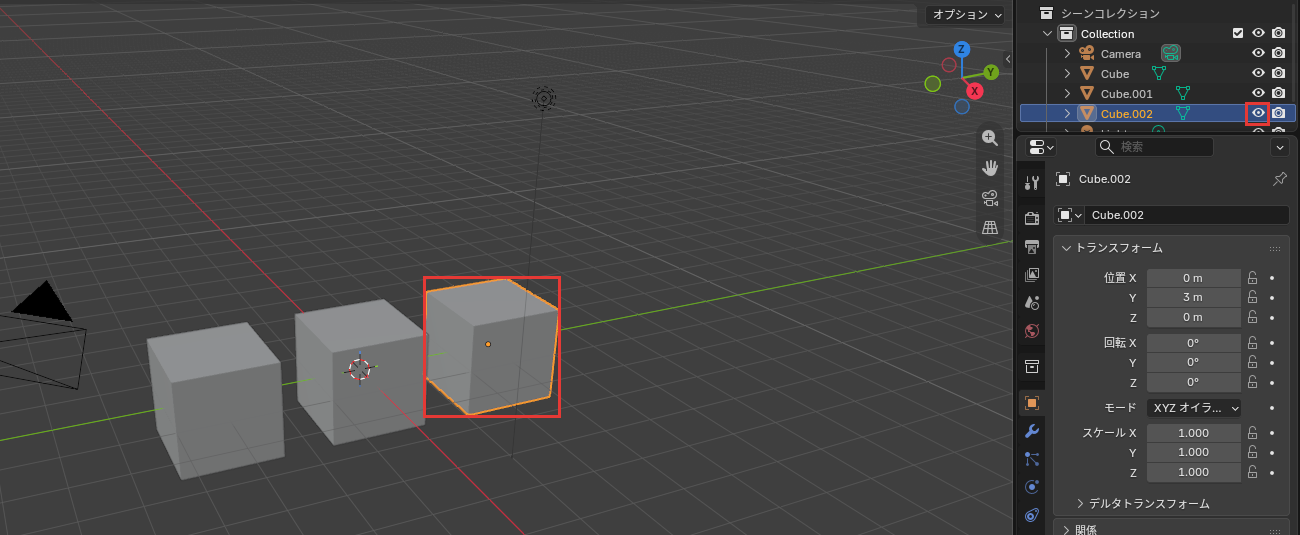
Task: Hide Collection with its eye icon
Action: click(1259, 33)
